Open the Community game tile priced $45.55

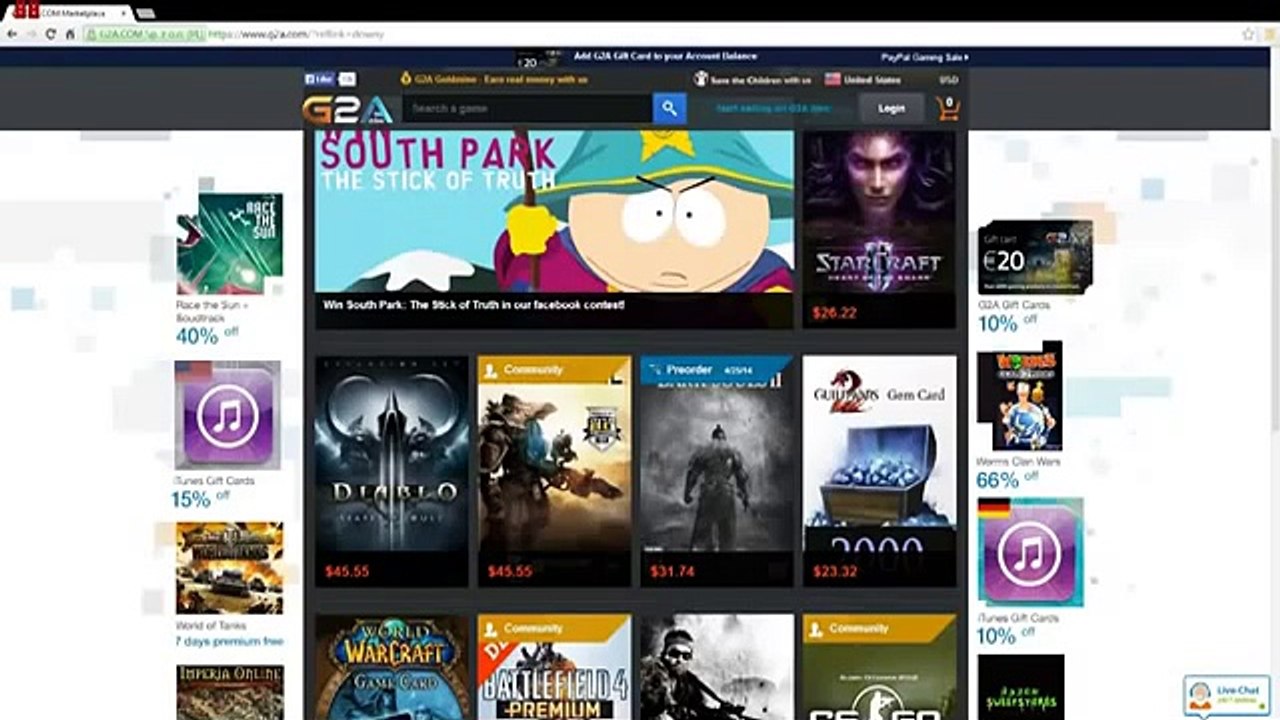click(554, 471)
